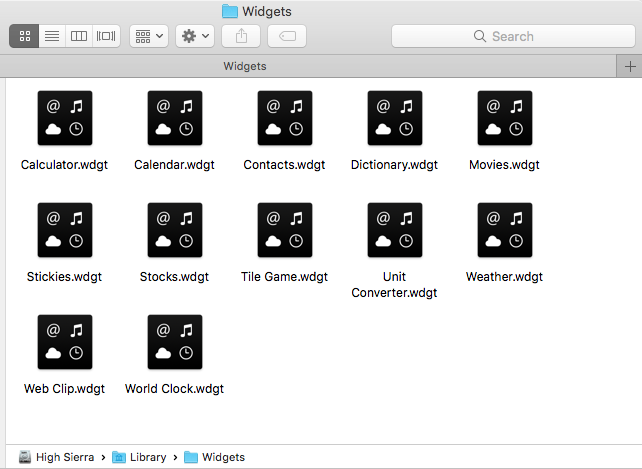Click the Dictionary.wdgt file name

pyautogui.click(x=394, y=165)
